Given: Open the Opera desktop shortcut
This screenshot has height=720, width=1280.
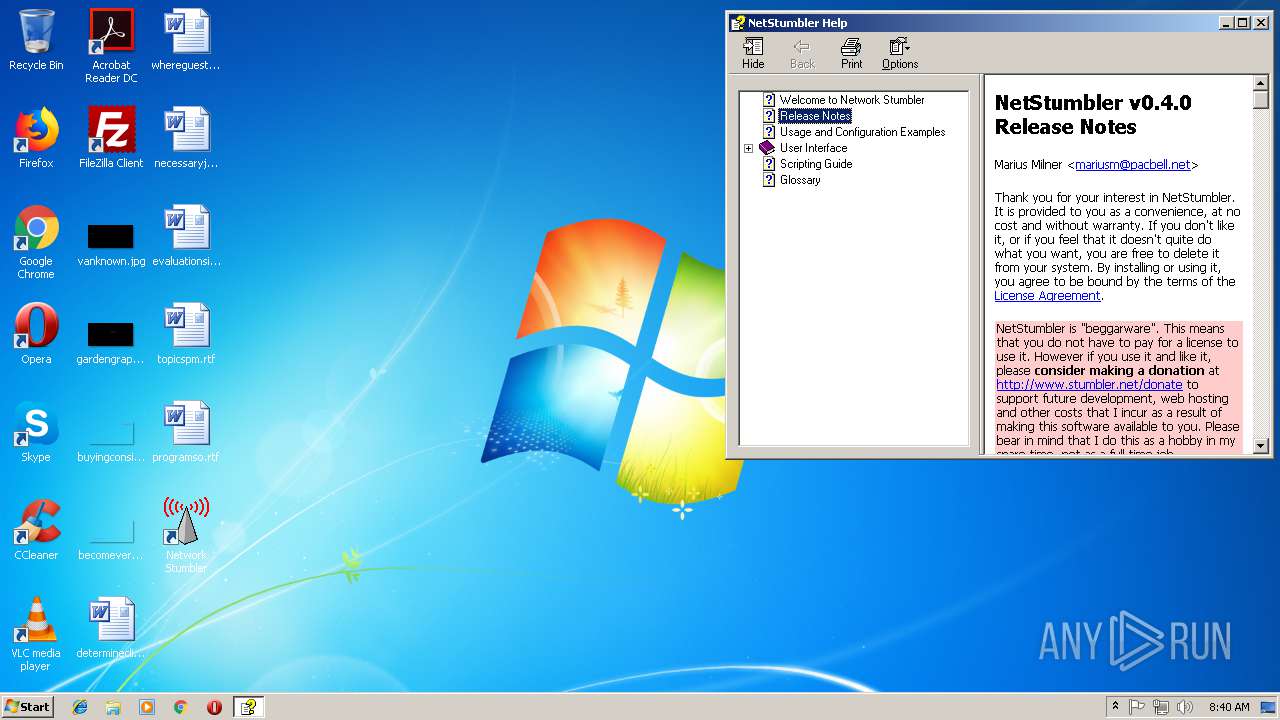Looking at the screenshot, I should pos(36,334).
